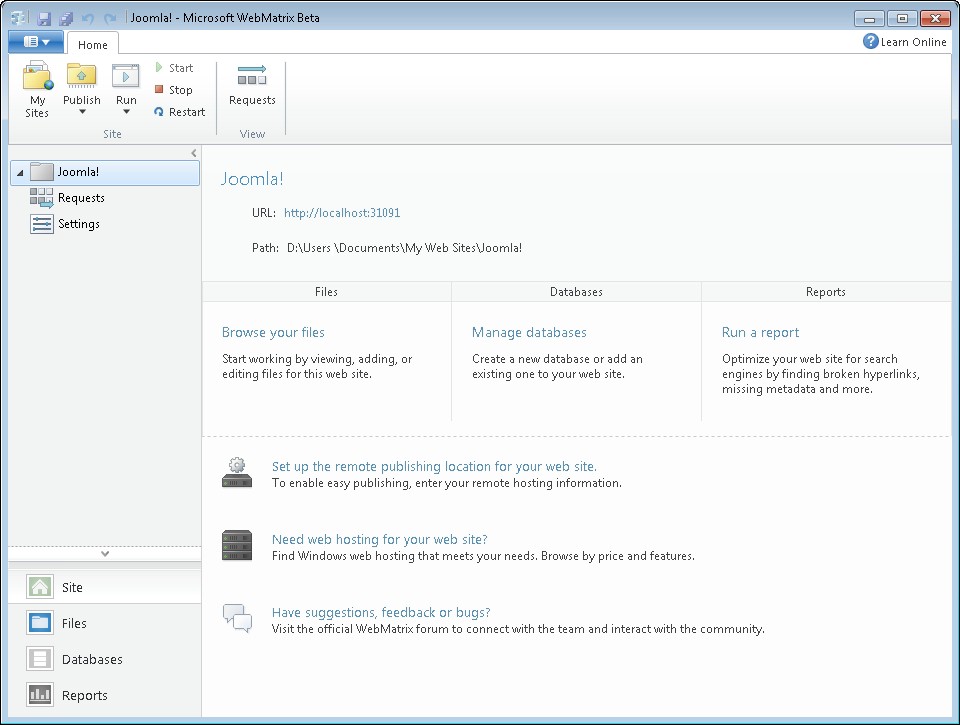
Task: Click the feedback speech bubbles icon
Action: click(x=237, y=618)
